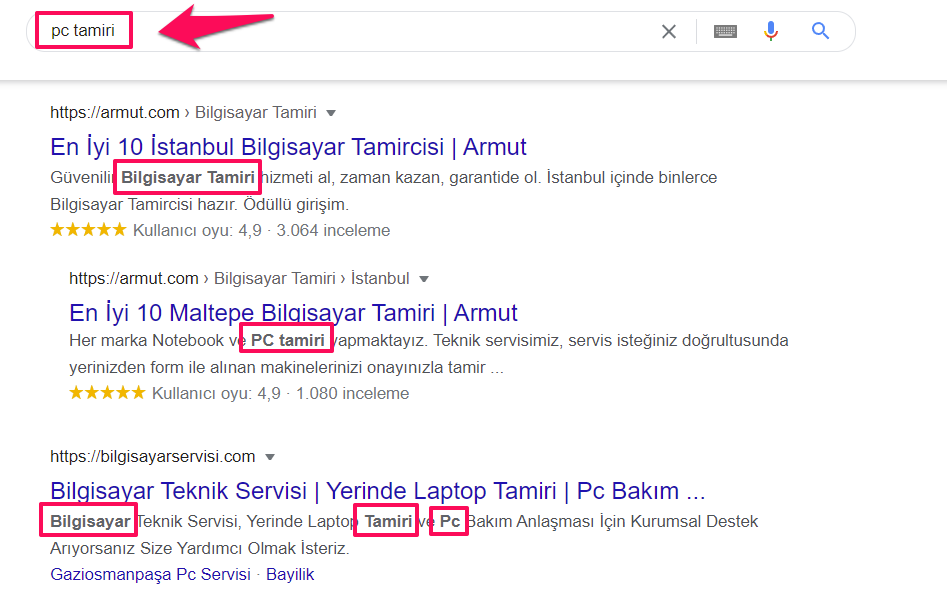Image resolution: width=947 pixels, height=610 pixels.
Task: Click the 'https://armut.com › Bilgisayar Tamiri › İstanbul' breadcrumb
Action: [239, 278]
